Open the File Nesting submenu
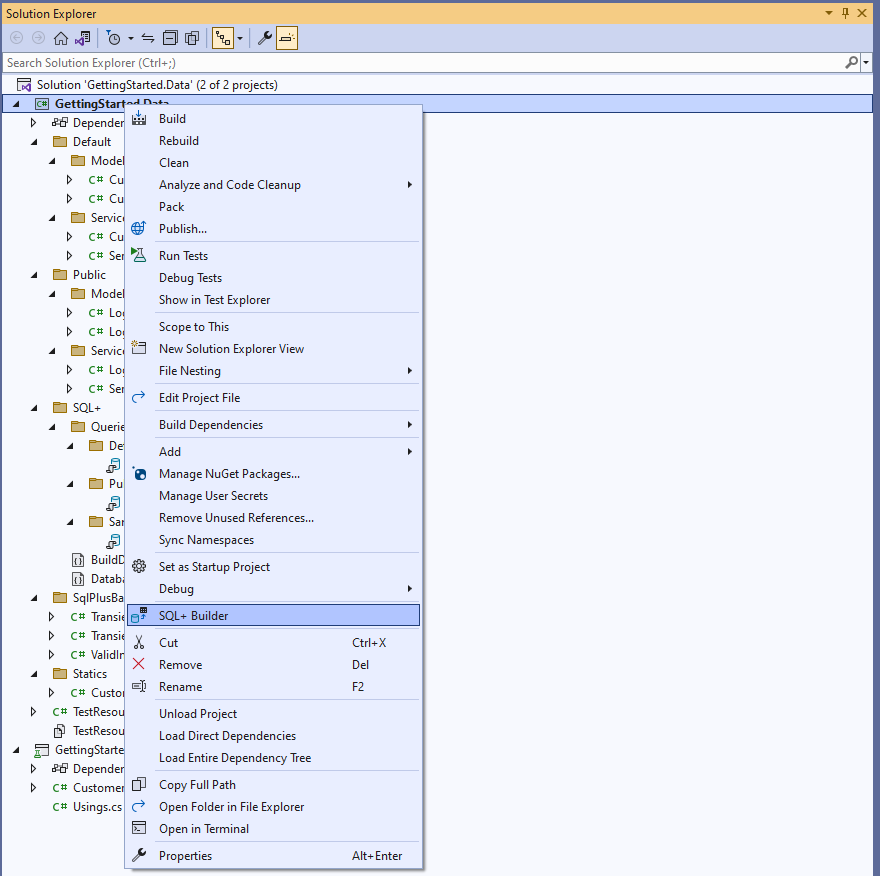This screenshot has height=876, width=880. tap(273, 371)
